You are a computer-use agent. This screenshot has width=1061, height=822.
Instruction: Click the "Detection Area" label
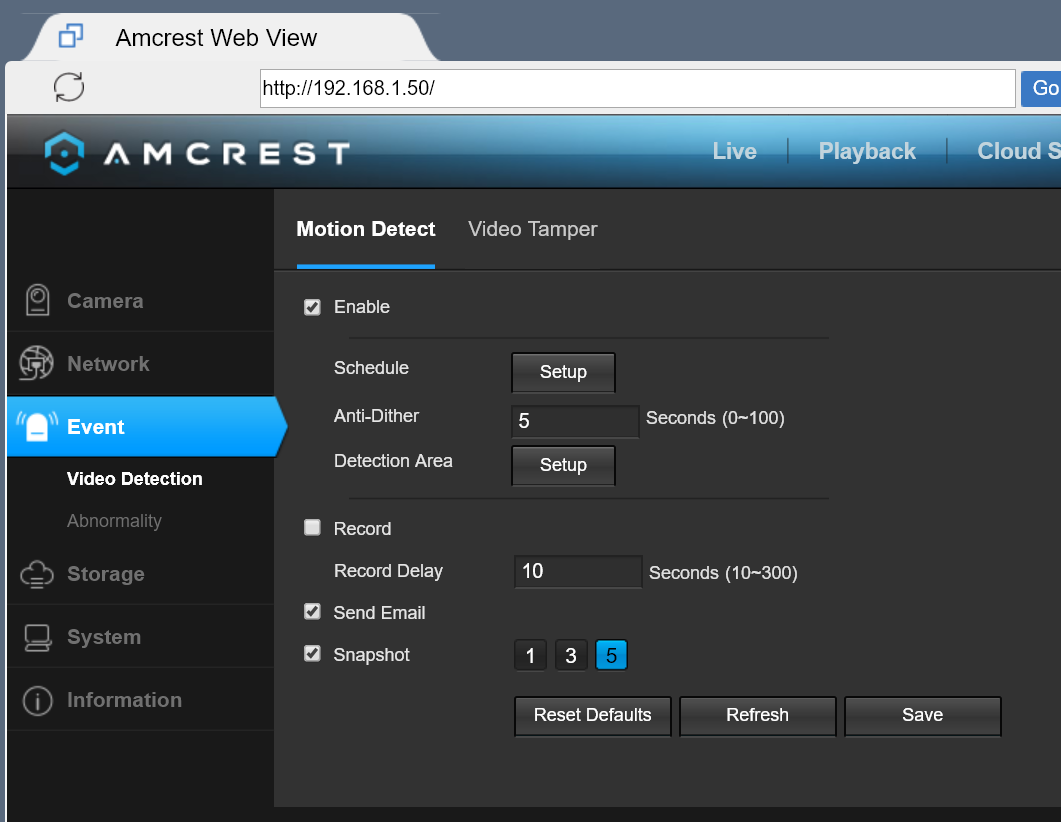coord(393,461)
